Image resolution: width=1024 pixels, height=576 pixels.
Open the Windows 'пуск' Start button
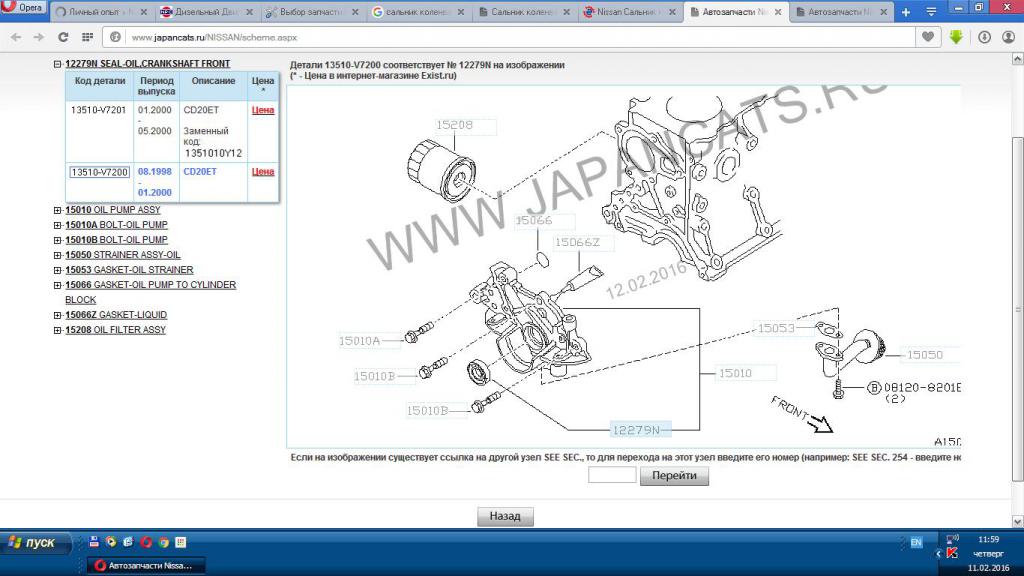point(35,543)
